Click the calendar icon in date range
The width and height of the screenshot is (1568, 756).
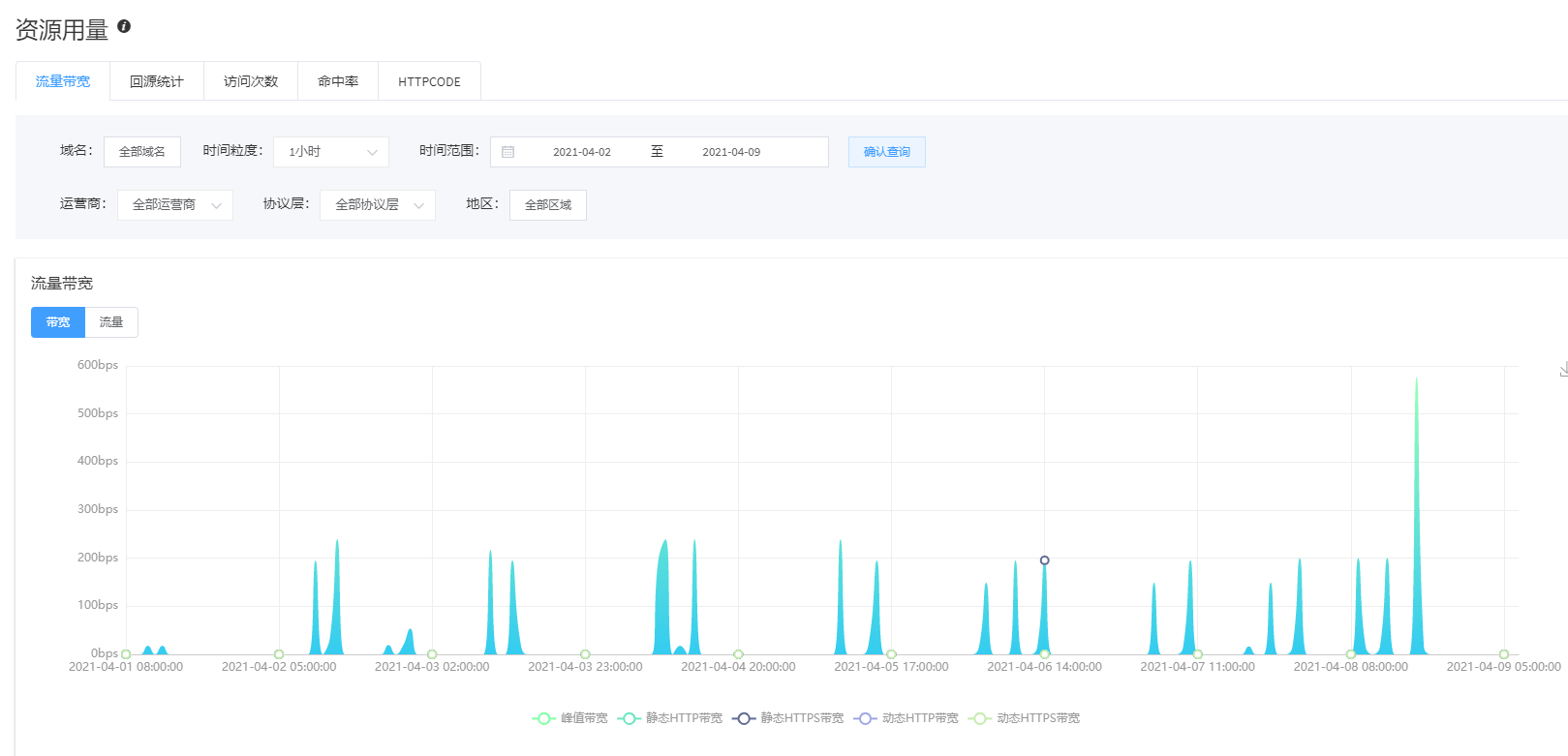[x=508, y=152]
